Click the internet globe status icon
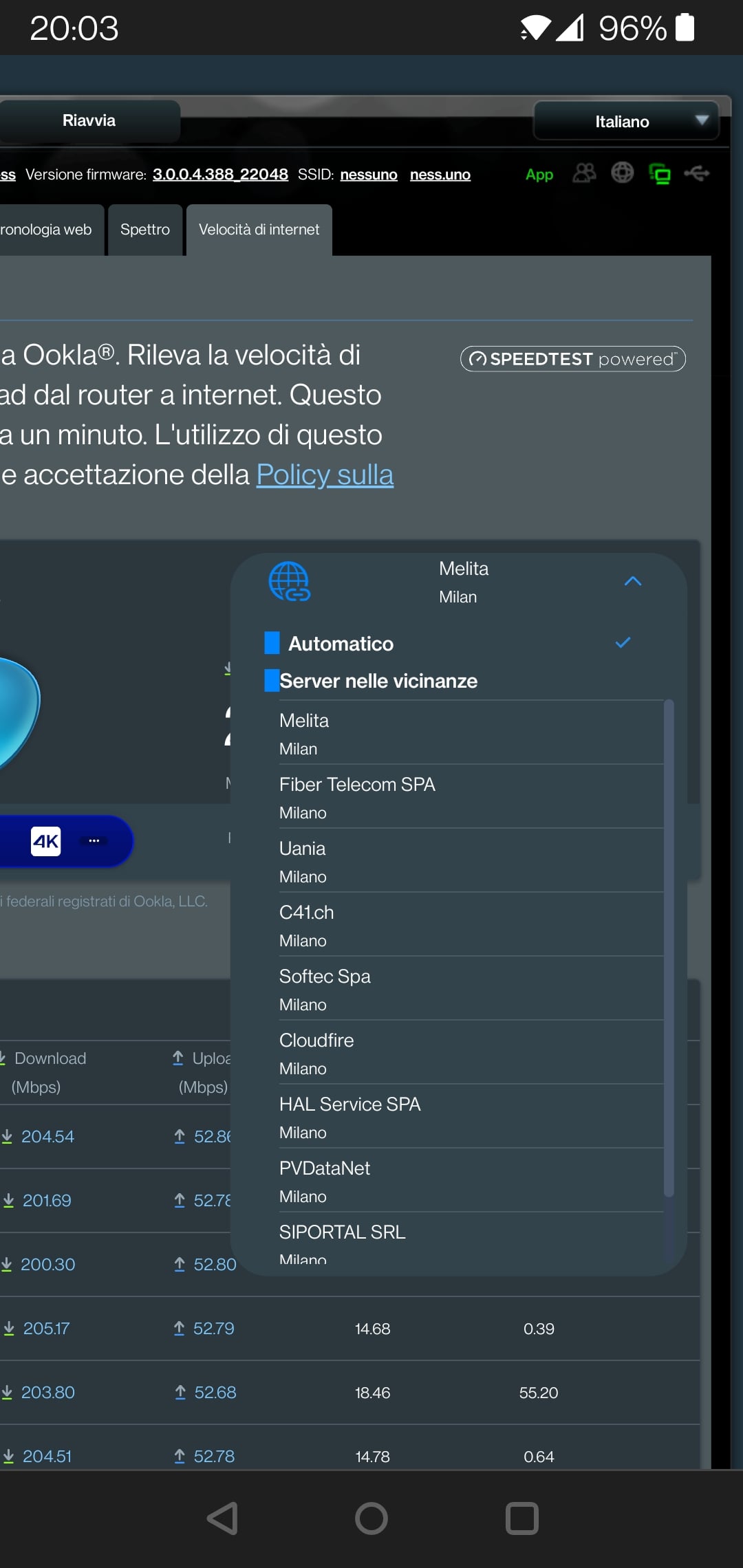This screenshot has width=743, height=1568. pyautogui.click(x=622, y=173)
